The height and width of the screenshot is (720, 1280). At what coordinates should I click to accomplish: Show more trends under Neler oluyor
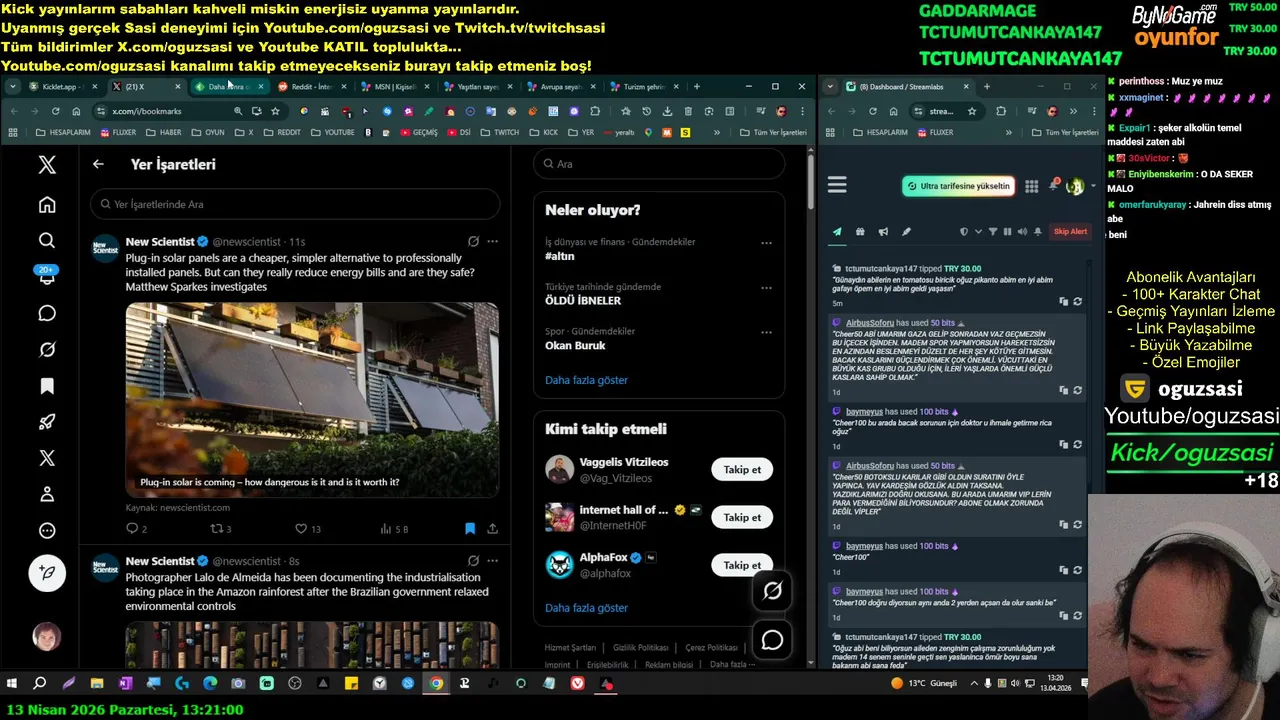[x=586, y=380]
